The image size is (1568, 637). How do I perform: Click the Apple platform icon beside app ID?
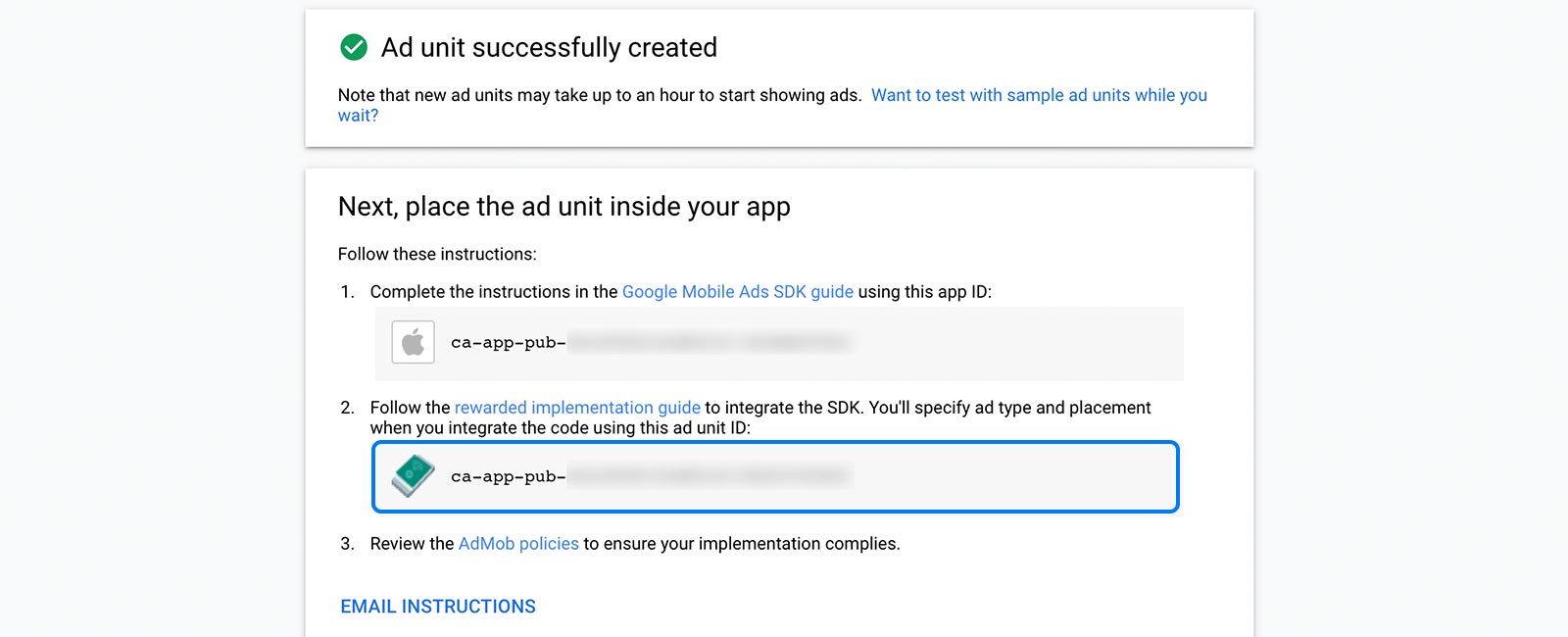pos(413,342)
